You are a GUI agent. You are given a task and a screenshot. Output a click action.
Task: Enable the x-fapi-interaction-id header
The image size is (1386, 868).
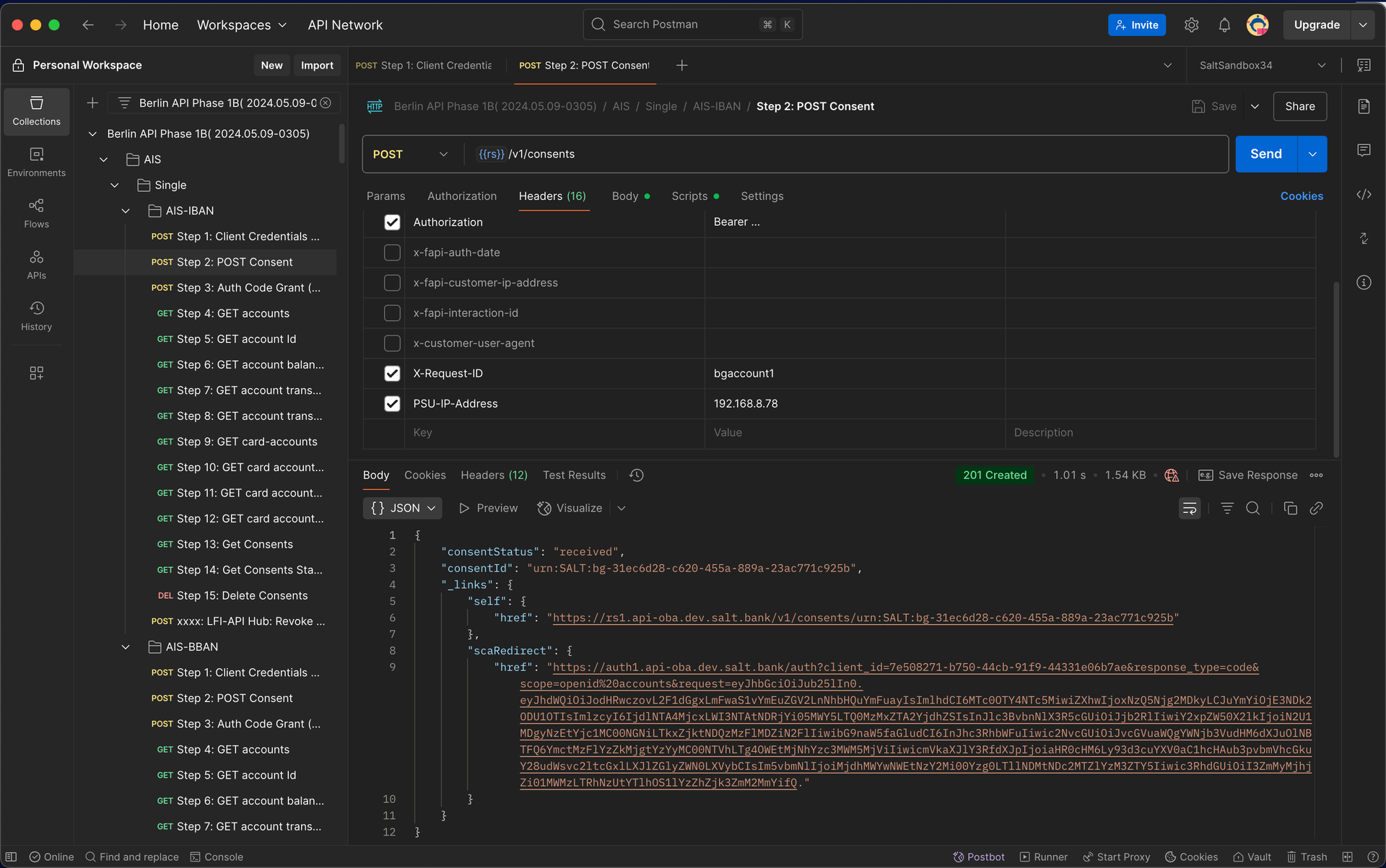tap(392, 313)
